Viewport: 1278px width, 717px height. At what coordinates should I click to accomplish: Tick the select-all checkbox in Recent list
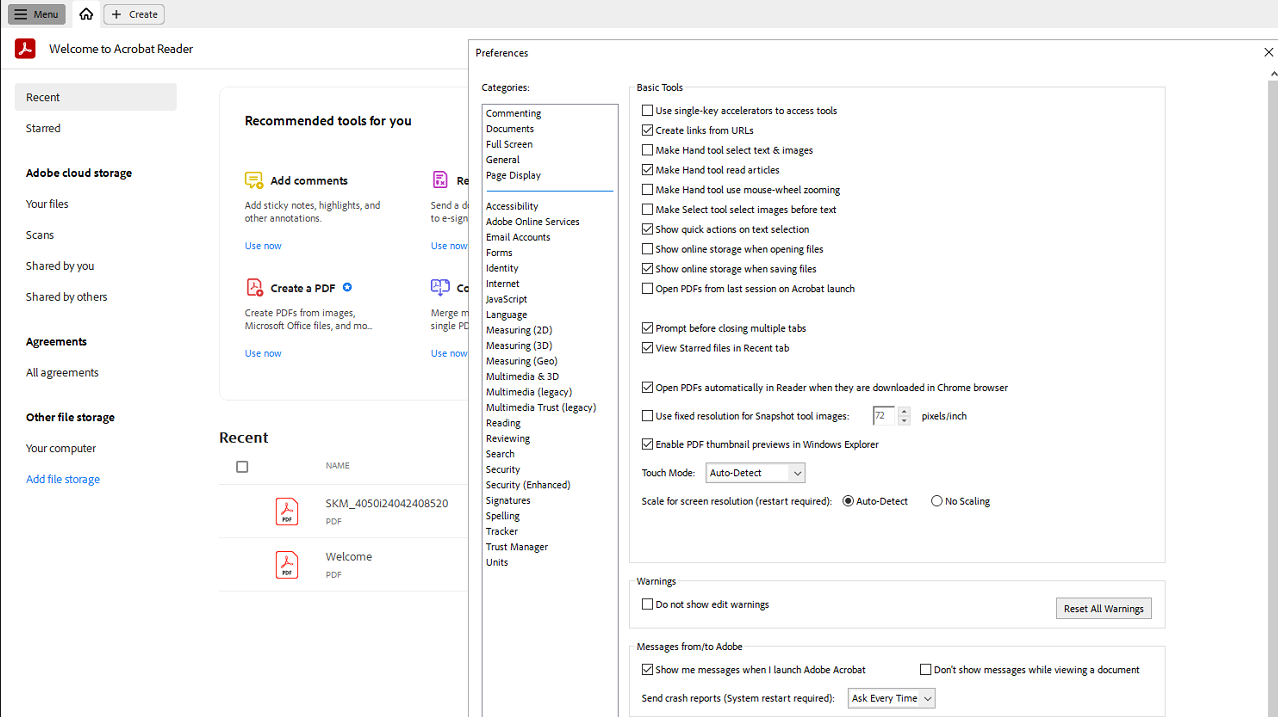[242, 467]
